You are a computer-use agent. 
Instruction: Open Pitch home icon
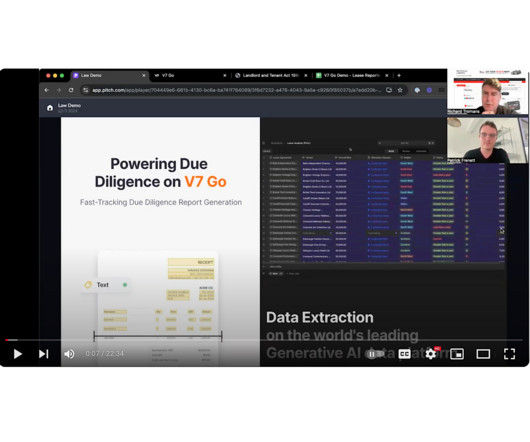tap(50, 108)
